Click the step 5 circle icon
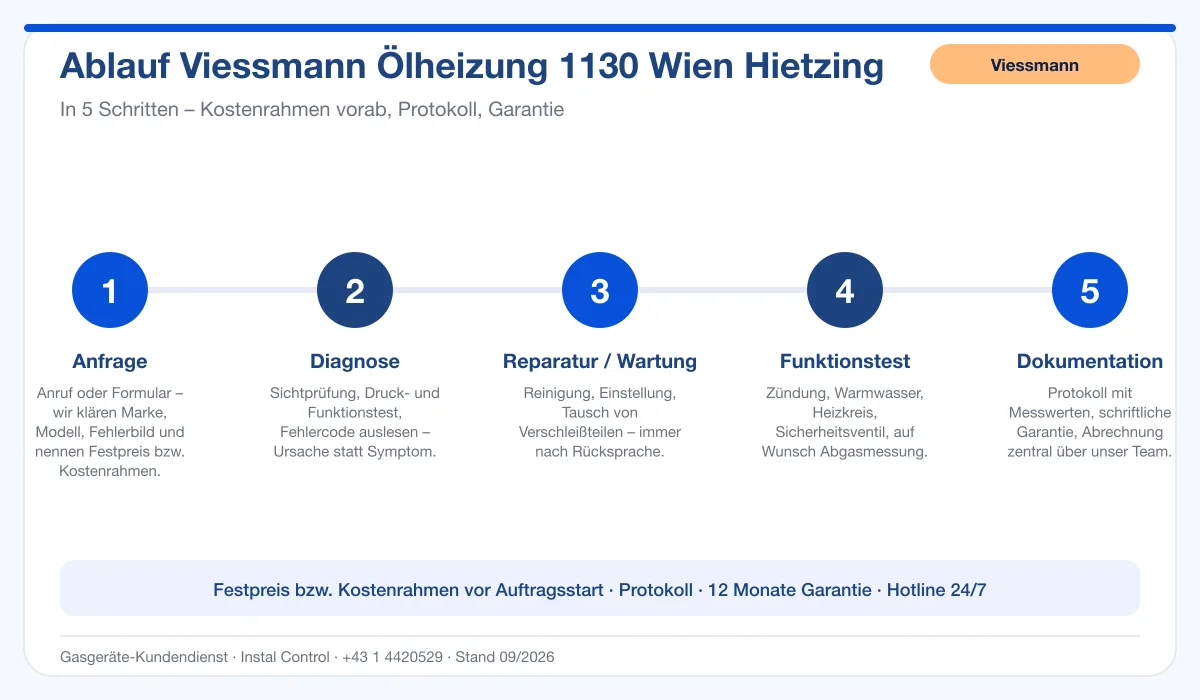This screenshot has width=1200, height=700. click(x=1090, y=290)
